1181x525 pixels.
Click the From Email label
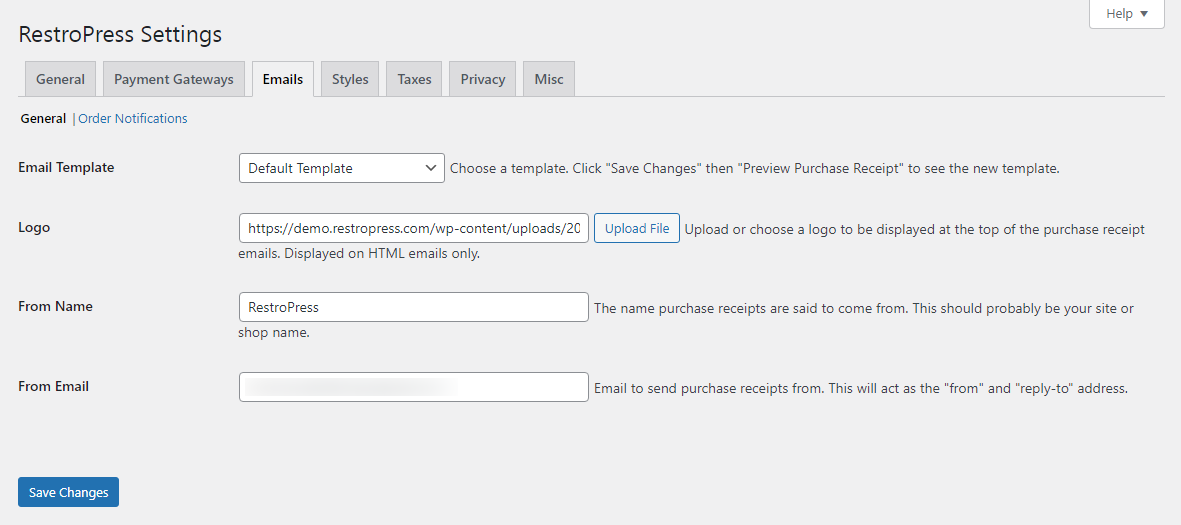[53, 386]
